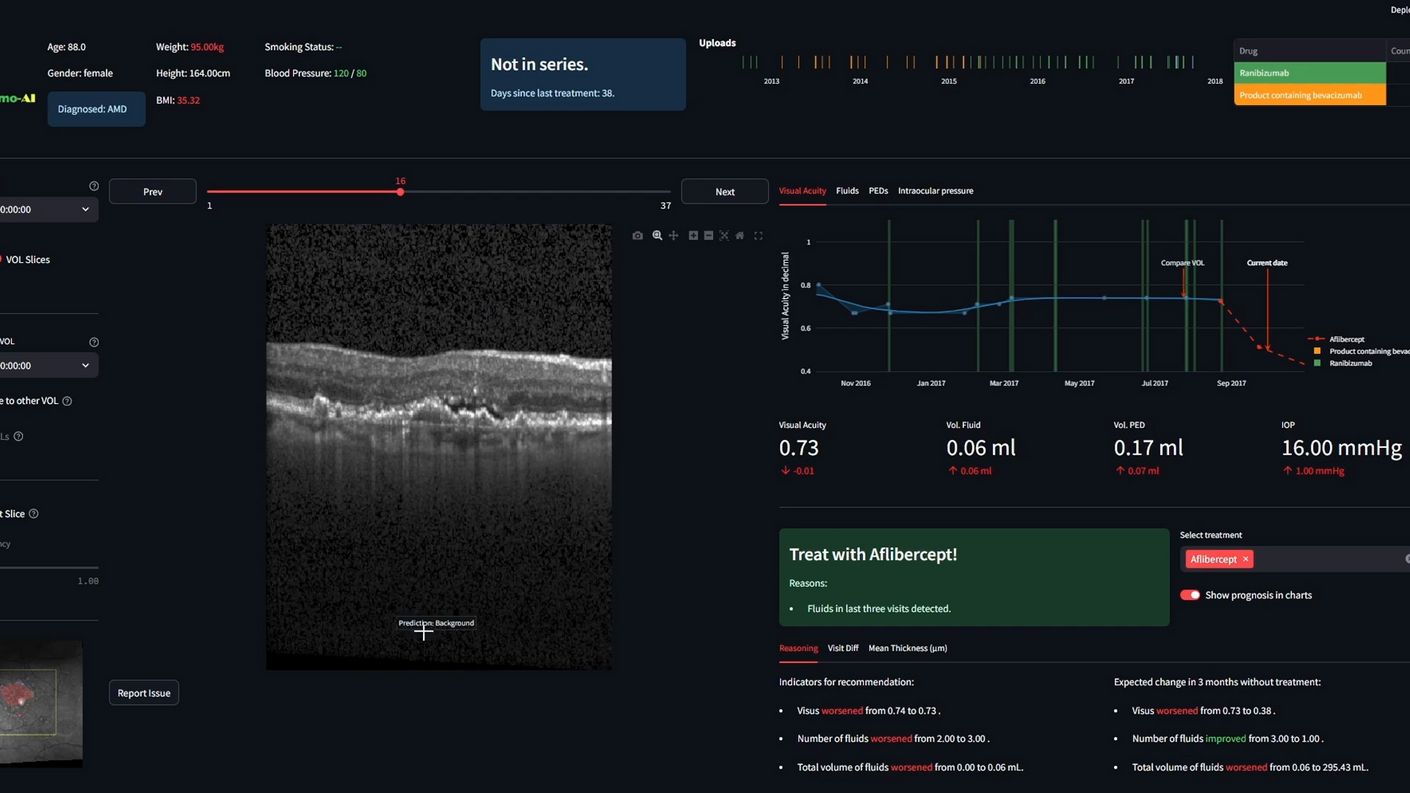Image resolution: width=1410 pixels, height=793 pixels.
Task: Click the Report Issue button
Action: (144, 693)
